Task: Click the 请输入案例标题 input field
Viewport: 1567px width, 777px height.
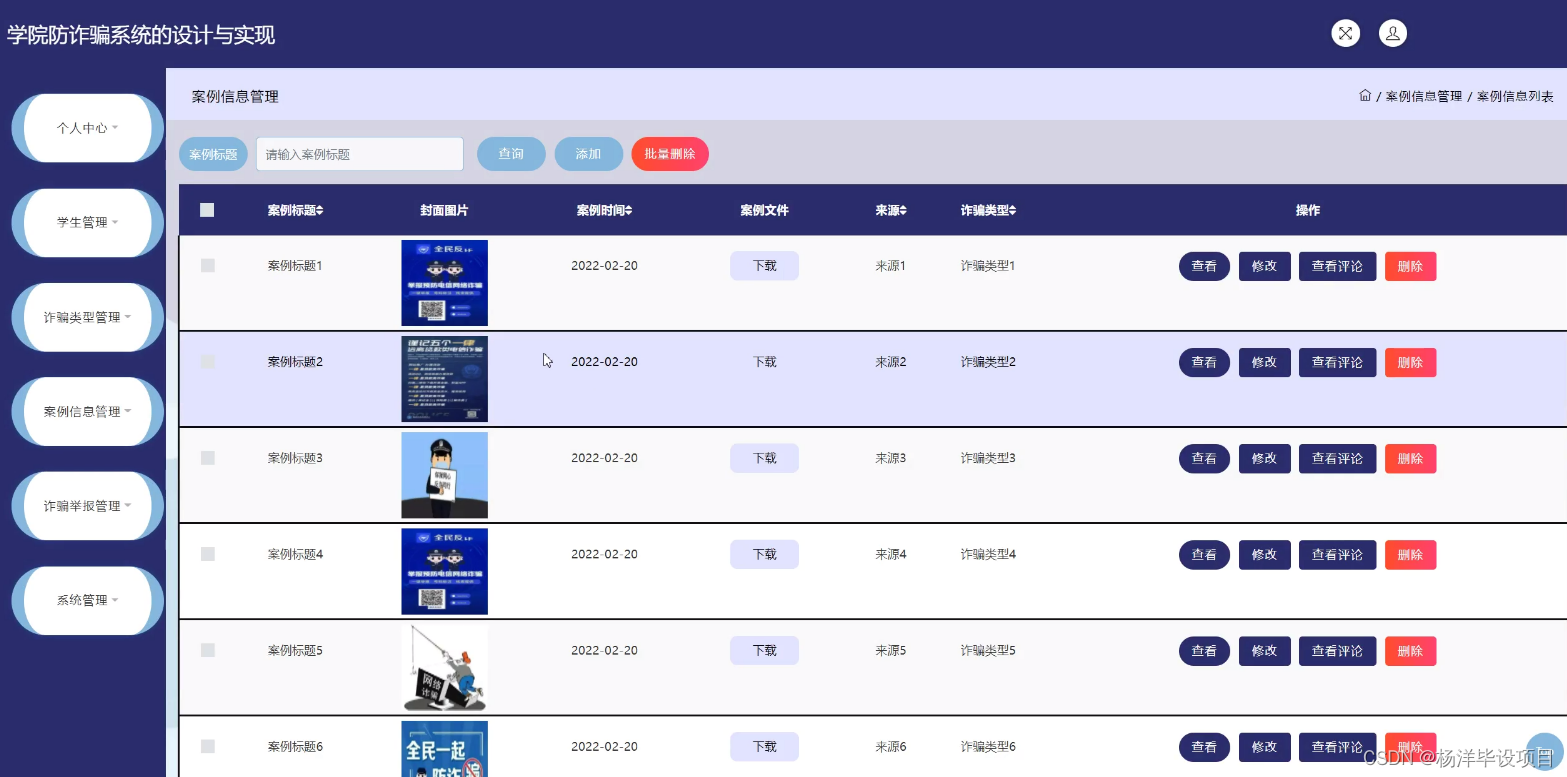Action: 359,153
